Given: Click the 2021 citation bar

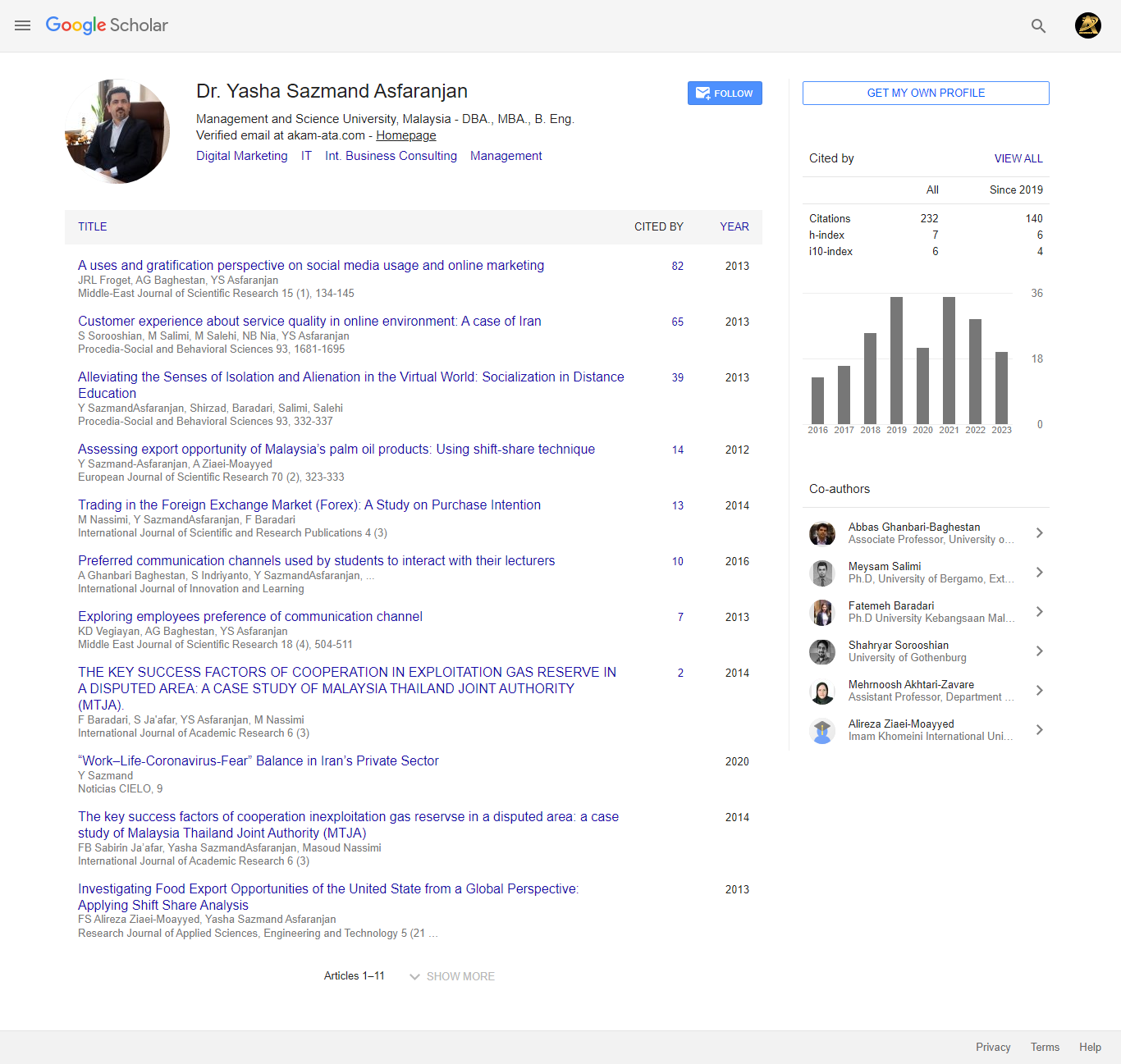Looking at the screenshot, I should point(949,360).
